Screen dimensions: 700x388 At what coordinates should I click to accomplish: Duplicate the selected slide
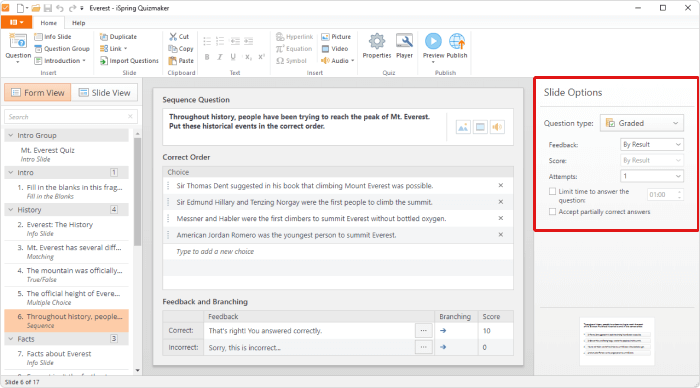coord(118,37)
